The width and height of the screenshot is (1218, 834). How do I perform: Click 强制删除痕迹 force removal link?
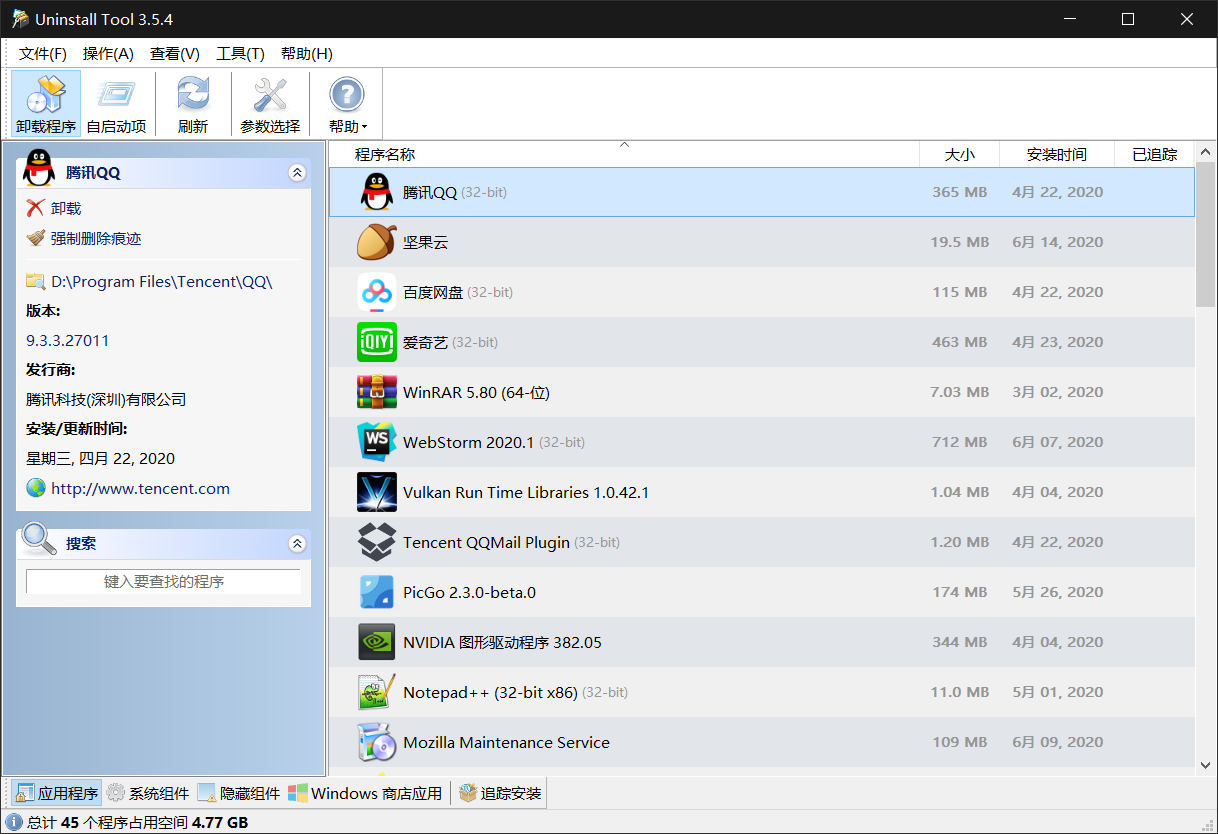(x=96, y=238)
